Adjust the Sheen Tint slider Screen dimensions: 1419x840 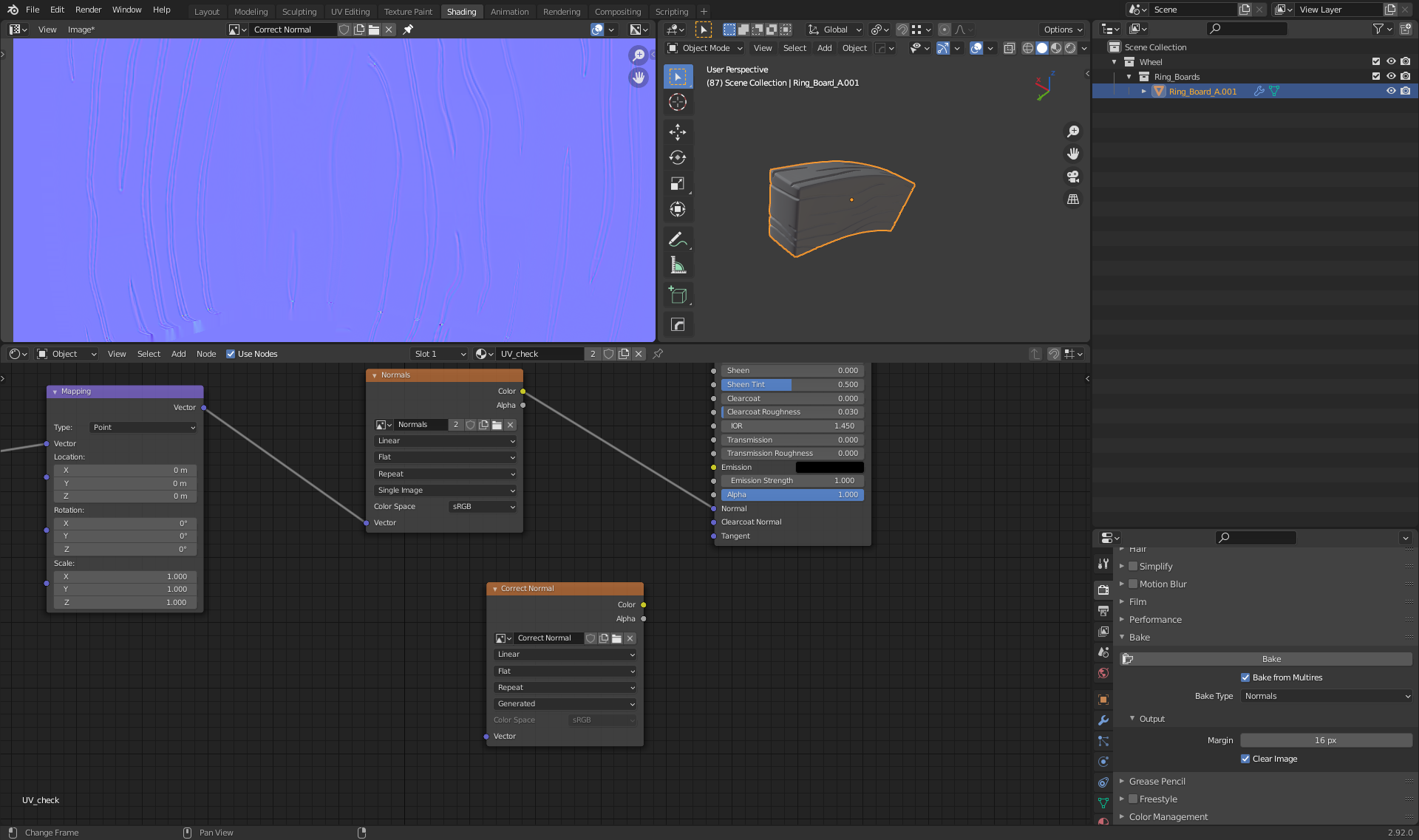pyautogui.click(x=791, y=385)
